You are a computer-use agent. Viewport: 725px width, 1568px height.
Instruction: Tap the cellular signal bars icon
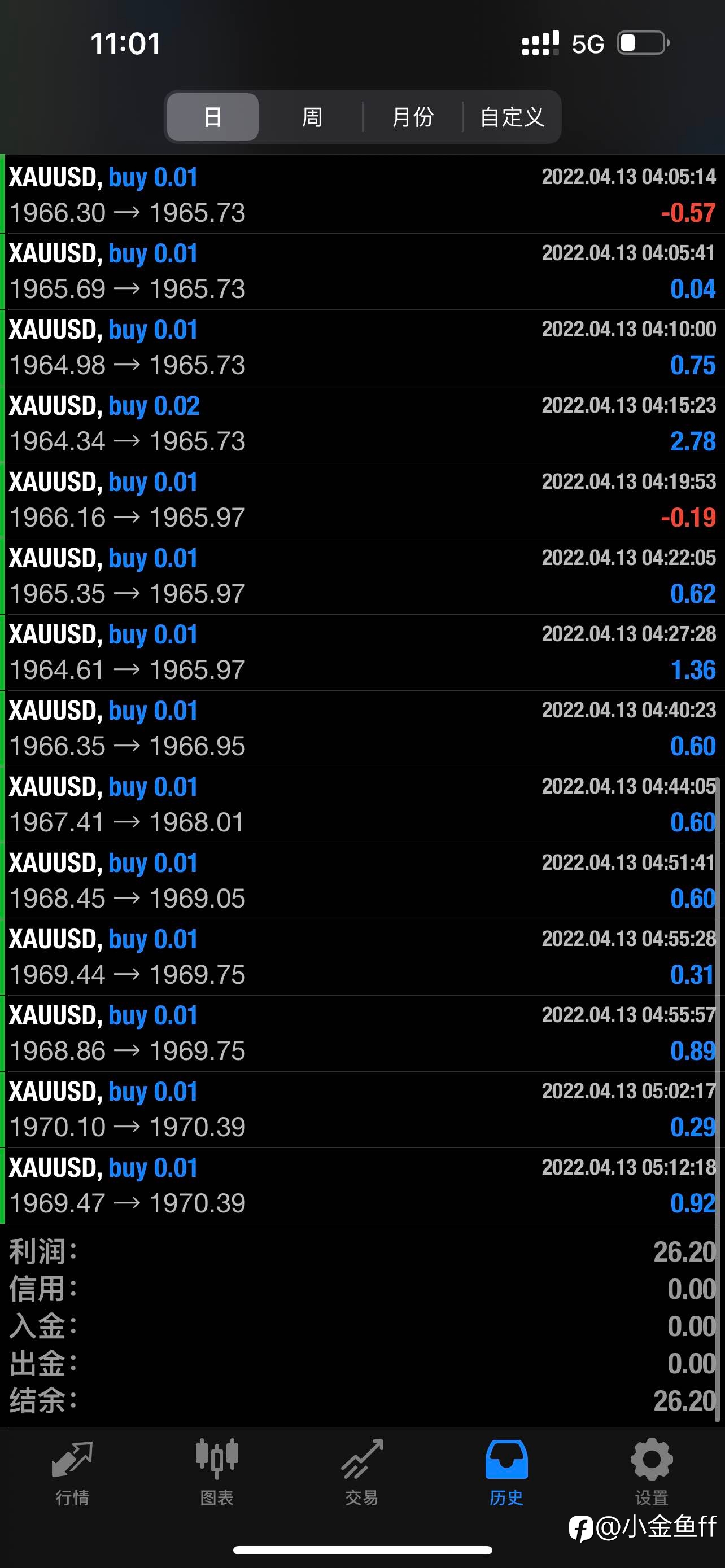(x=540, y=44)
